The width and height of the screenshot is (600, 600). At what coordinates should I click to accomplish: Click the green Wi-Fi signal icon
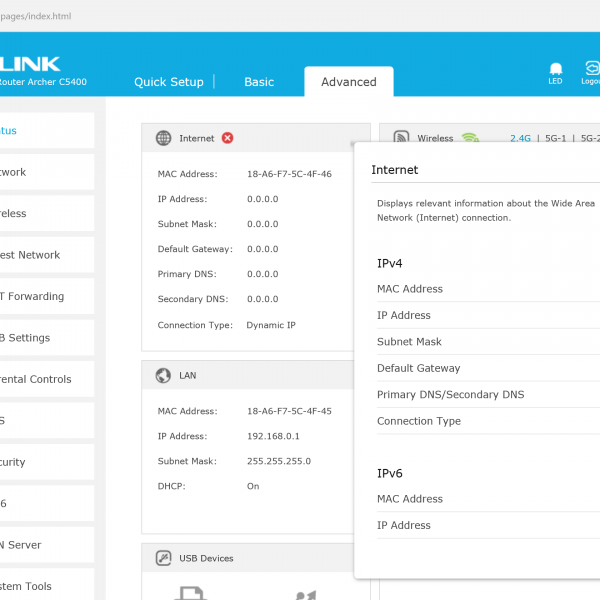pyautogui.click(x=470, y=138)
